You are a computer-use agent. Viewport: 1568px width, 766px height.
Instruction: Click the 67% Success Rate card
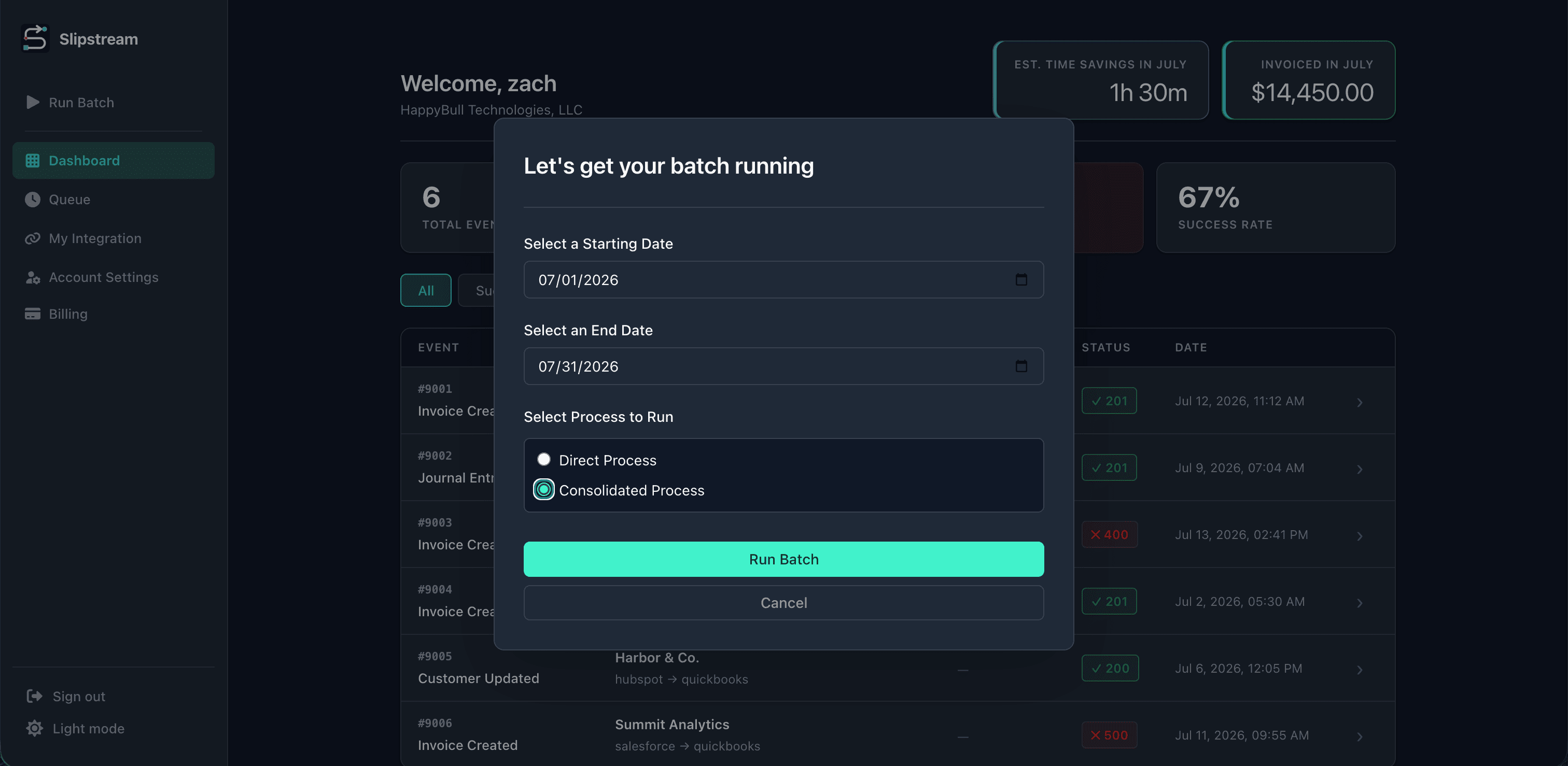click(x=1276, y=207)
